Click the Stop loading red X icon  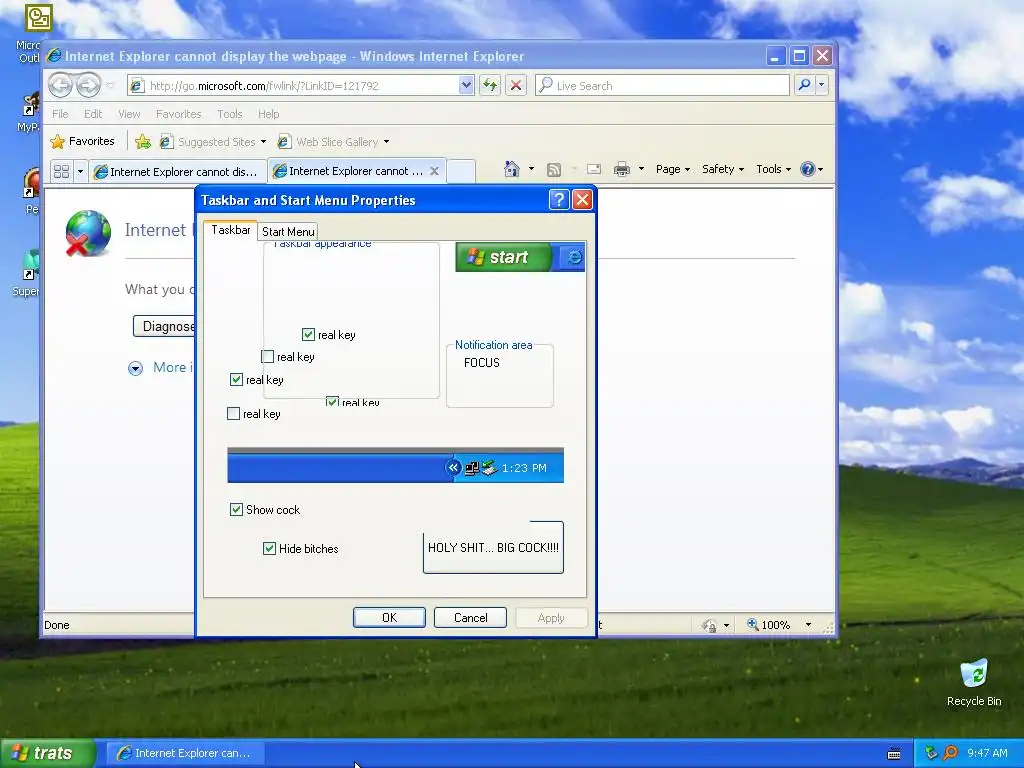pyautogui.click(x=516, y=85)
